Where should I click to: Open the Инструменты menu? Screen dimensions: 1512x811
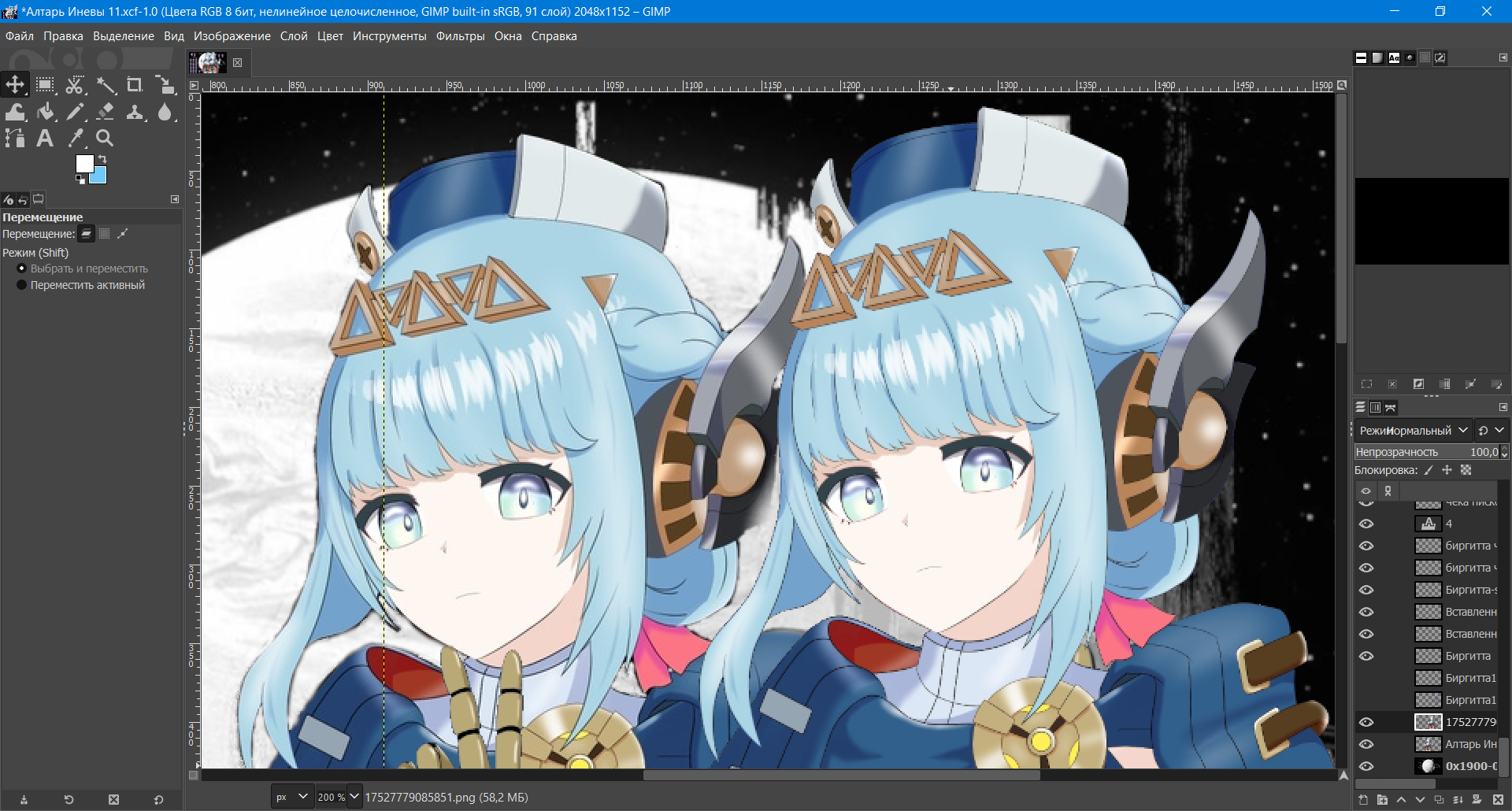pyautogui.click(x=390, y=36)
